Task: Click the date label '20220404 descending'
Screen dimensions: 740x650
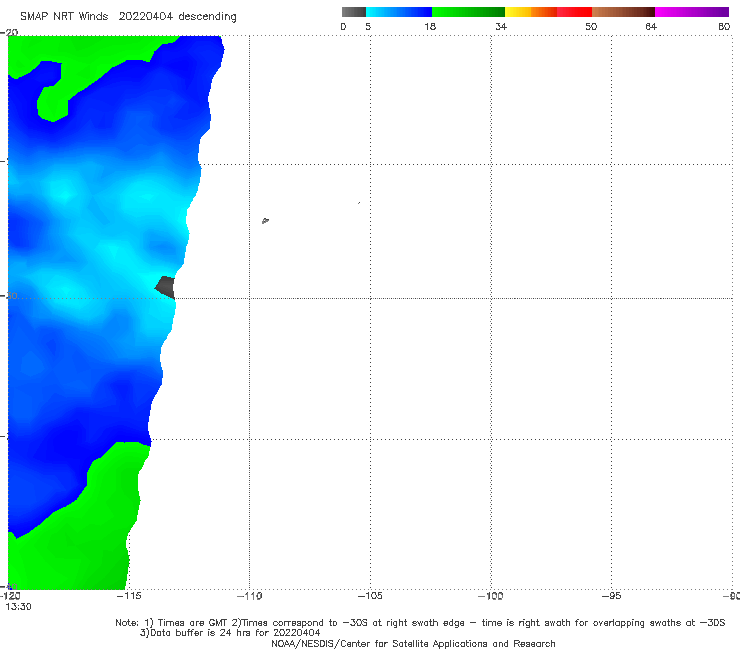Action: (177, 16)
